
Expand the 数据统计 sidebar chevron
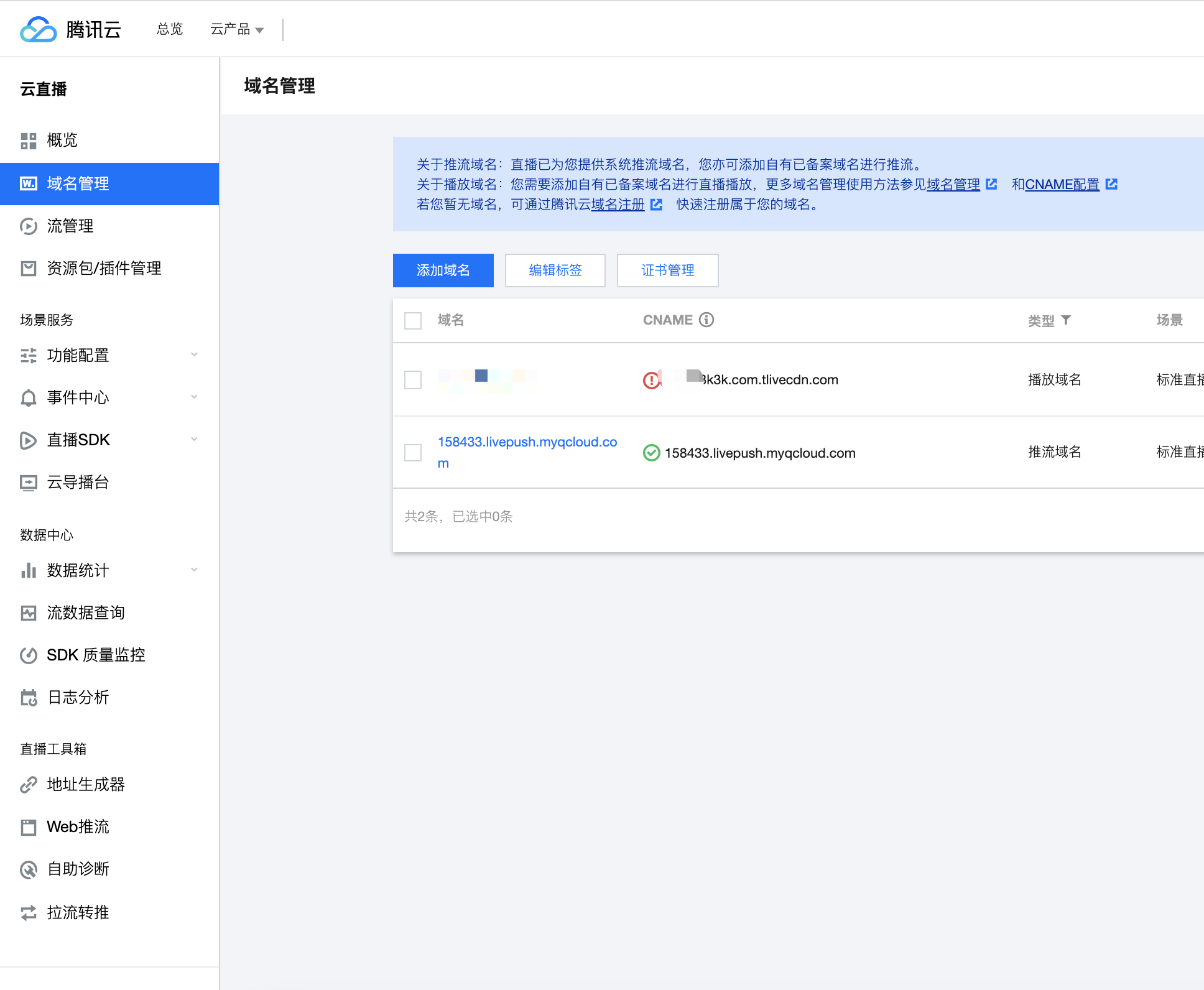click(194, 570)
